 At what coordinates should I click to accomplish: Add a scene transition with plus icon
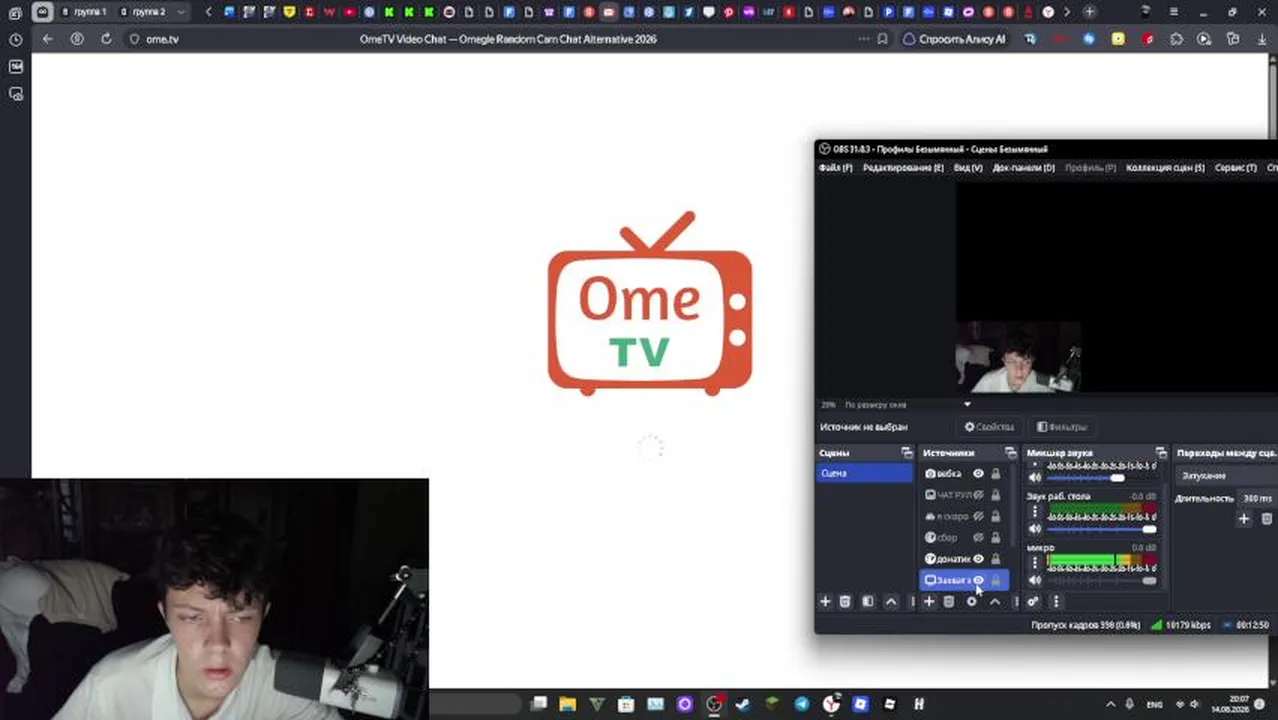point(1244,518)
